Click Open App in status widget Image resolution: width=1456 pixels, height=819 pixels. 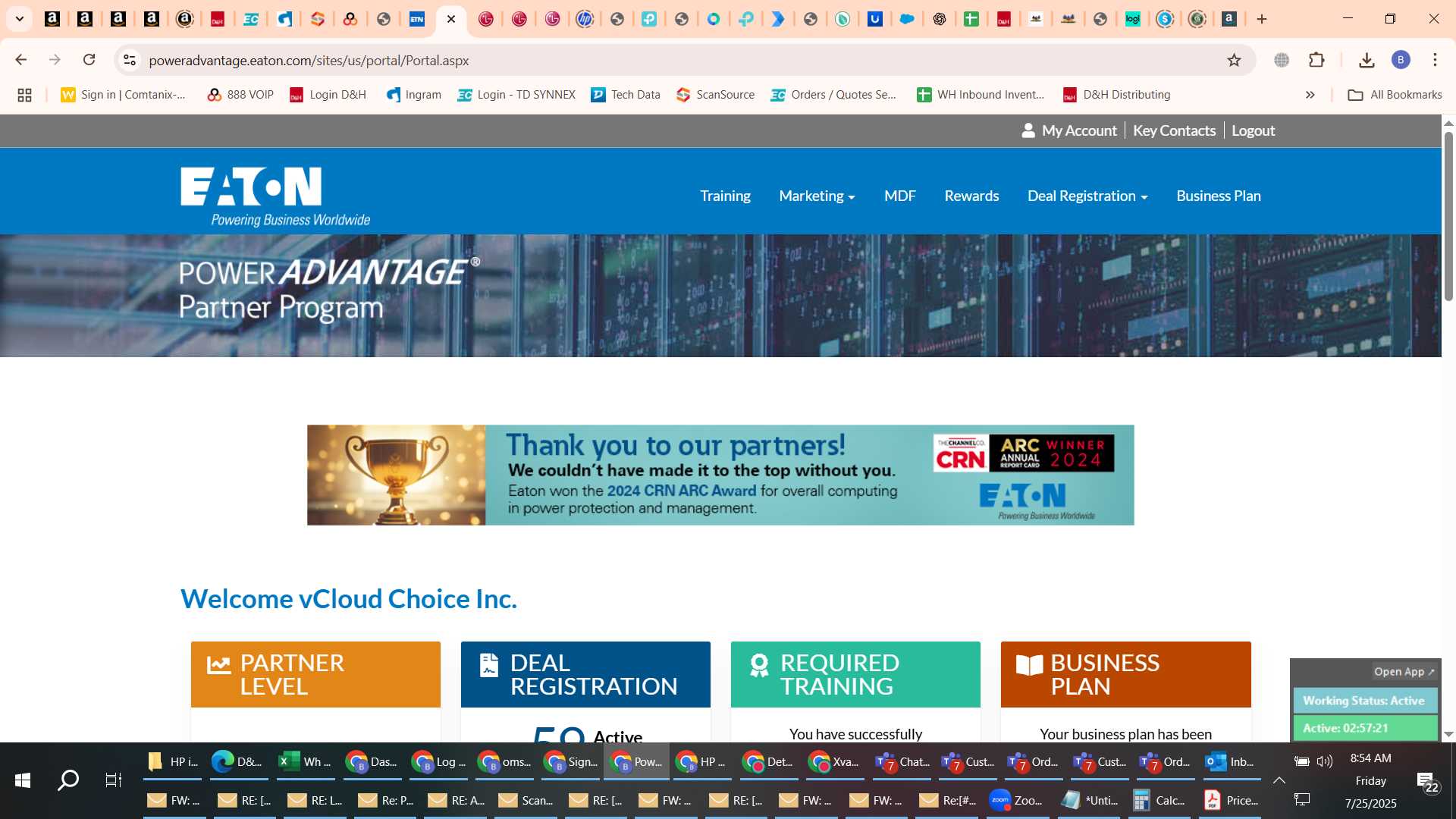(1404, 672)
